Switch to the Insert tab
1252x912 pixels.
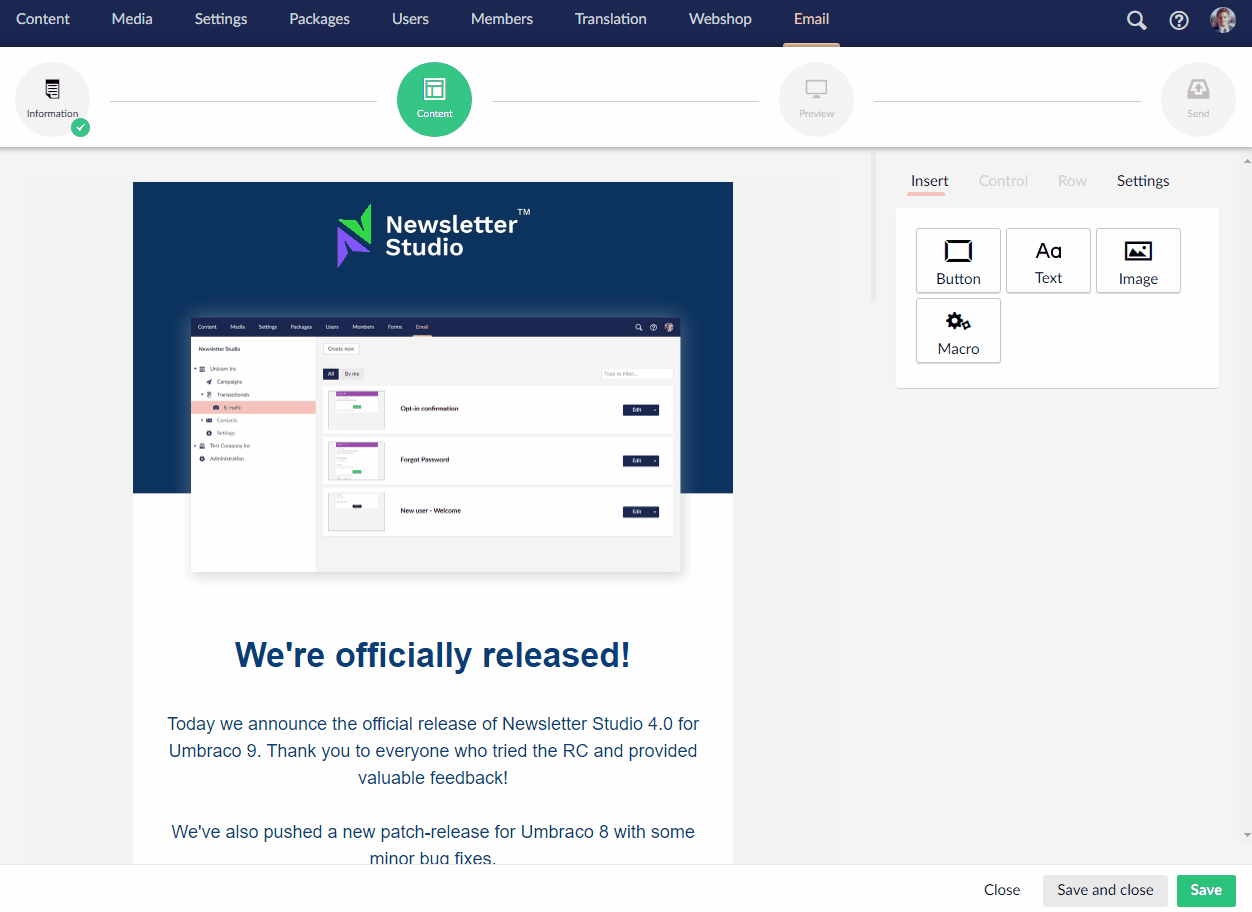(929, 181)
